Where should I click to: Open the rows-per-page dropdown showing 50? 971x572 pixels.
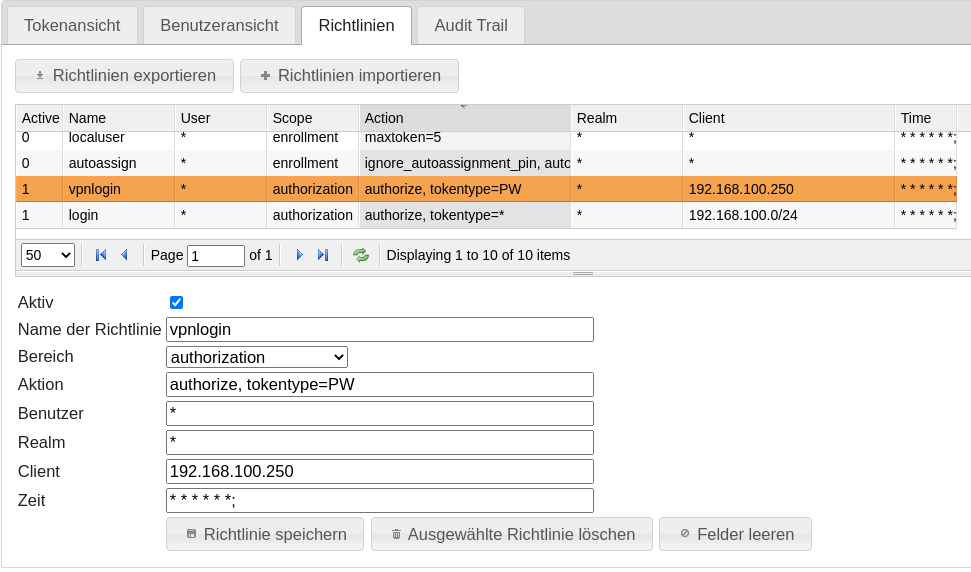click(48, 255)
